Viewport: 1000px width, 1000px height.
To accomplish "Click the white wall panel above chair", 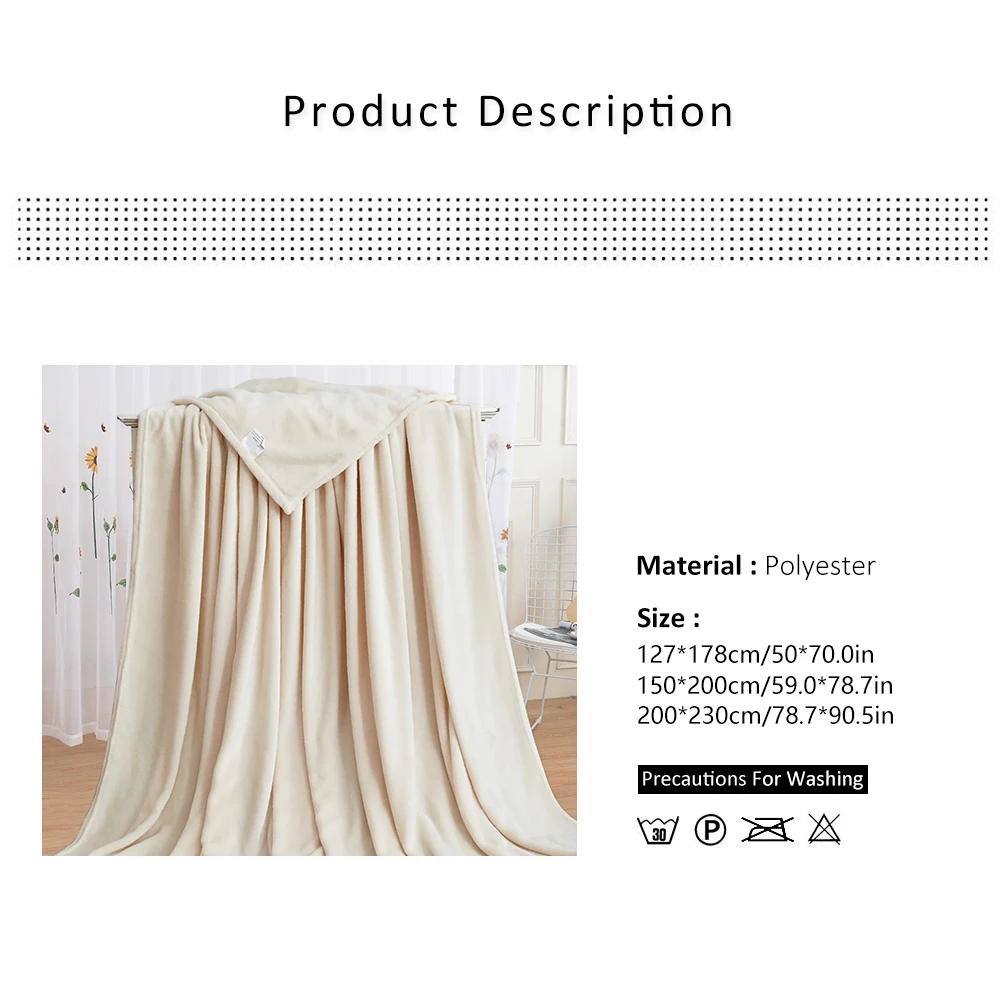I will click(x=529, y=404).
